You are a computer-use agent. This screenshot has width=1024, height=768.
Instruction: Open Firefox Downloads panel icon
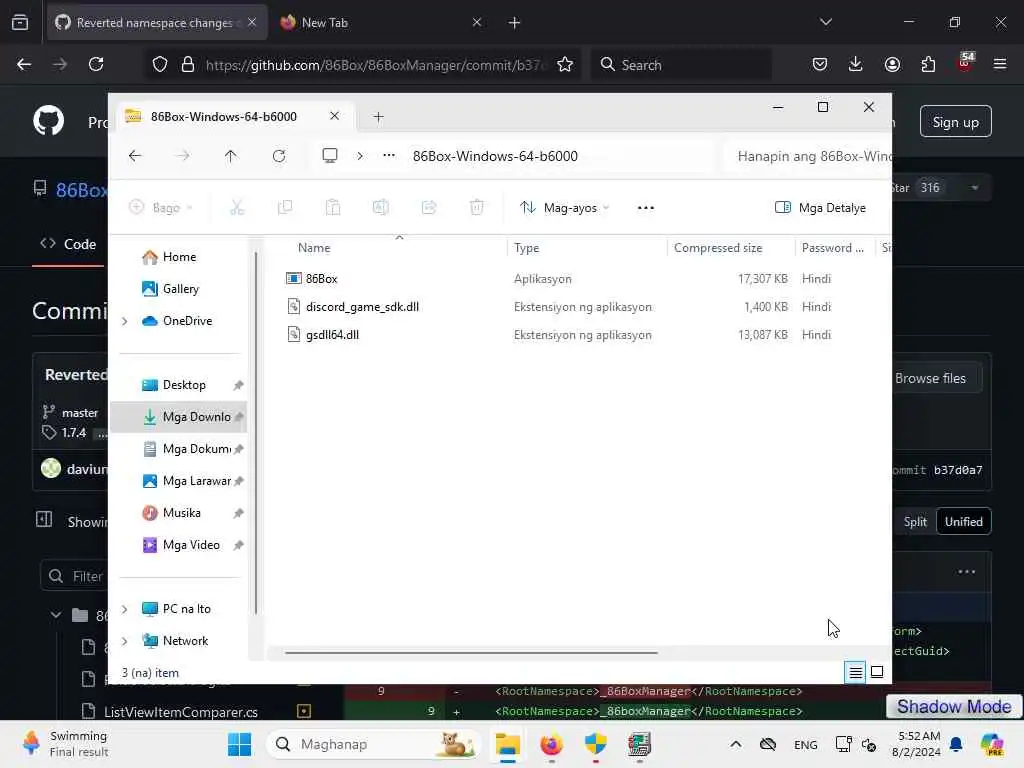(856, 64)
